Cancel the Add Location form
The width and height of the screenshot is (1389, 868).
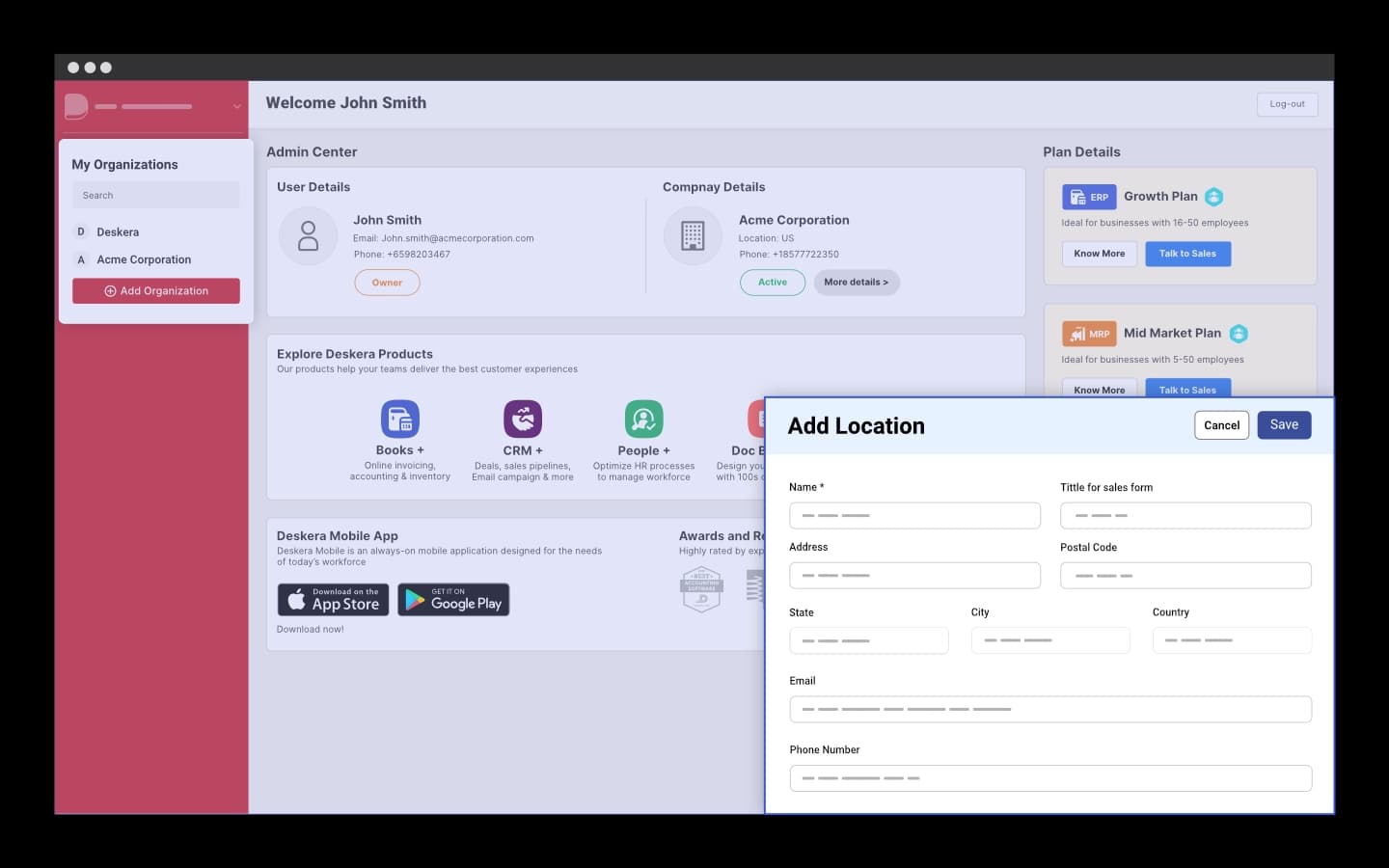[x=1221, y=425]
